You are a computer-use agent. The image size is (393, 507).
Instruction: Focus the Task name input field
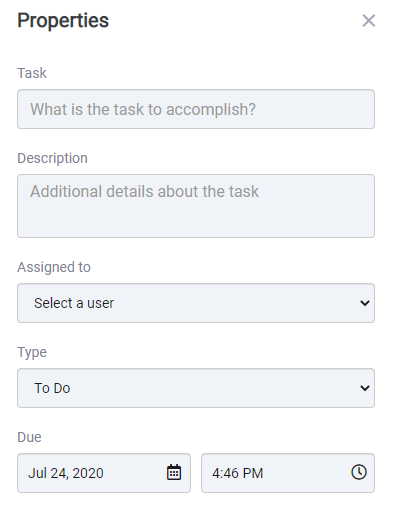(196, 109)
